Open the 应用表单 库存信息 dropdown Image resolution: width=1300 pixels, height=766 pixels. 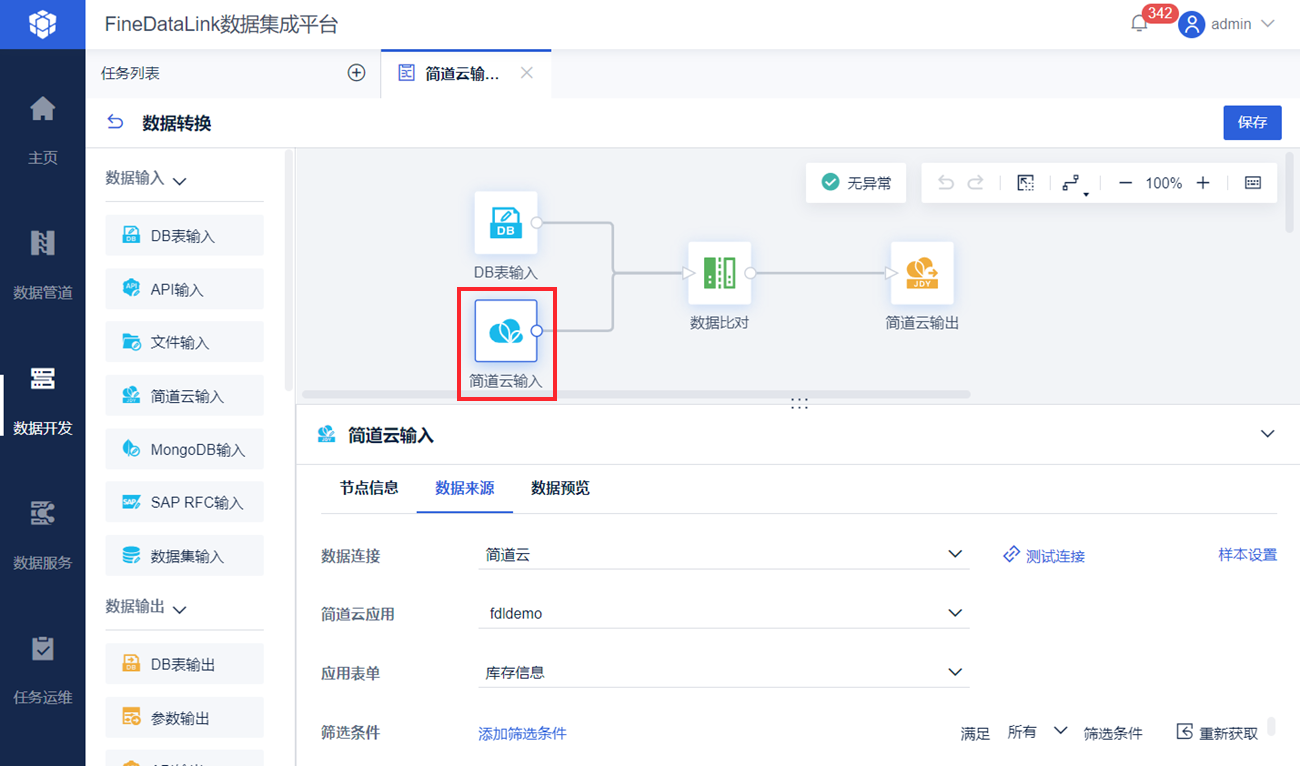point(724,672)
